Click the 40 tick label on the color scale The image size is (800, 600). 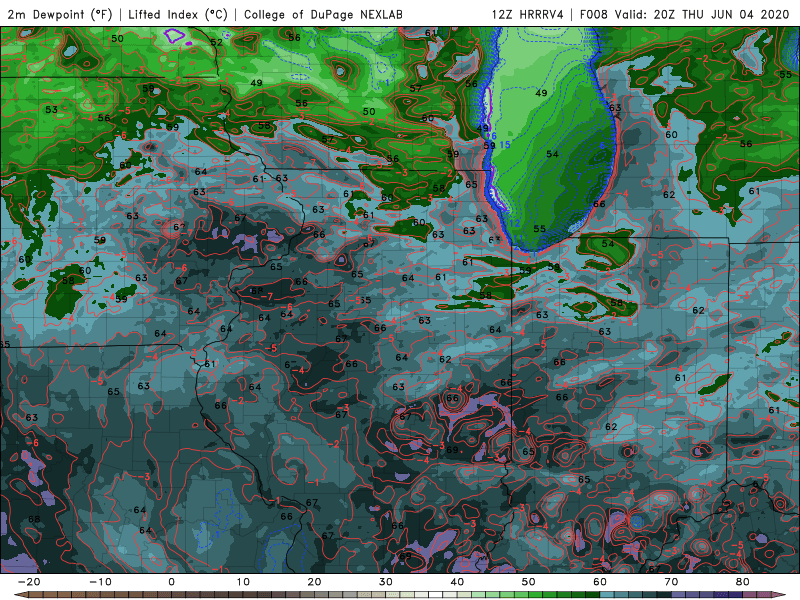(x=457, y=582)
